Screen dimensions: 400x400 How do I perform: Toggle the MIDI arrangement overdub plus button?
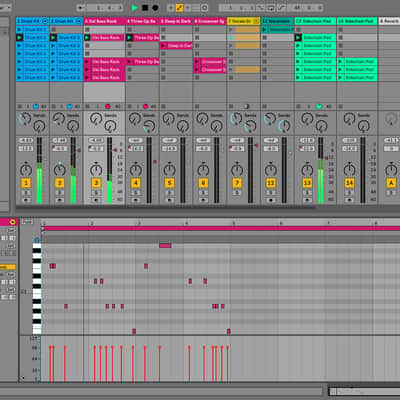coord(171,8)
